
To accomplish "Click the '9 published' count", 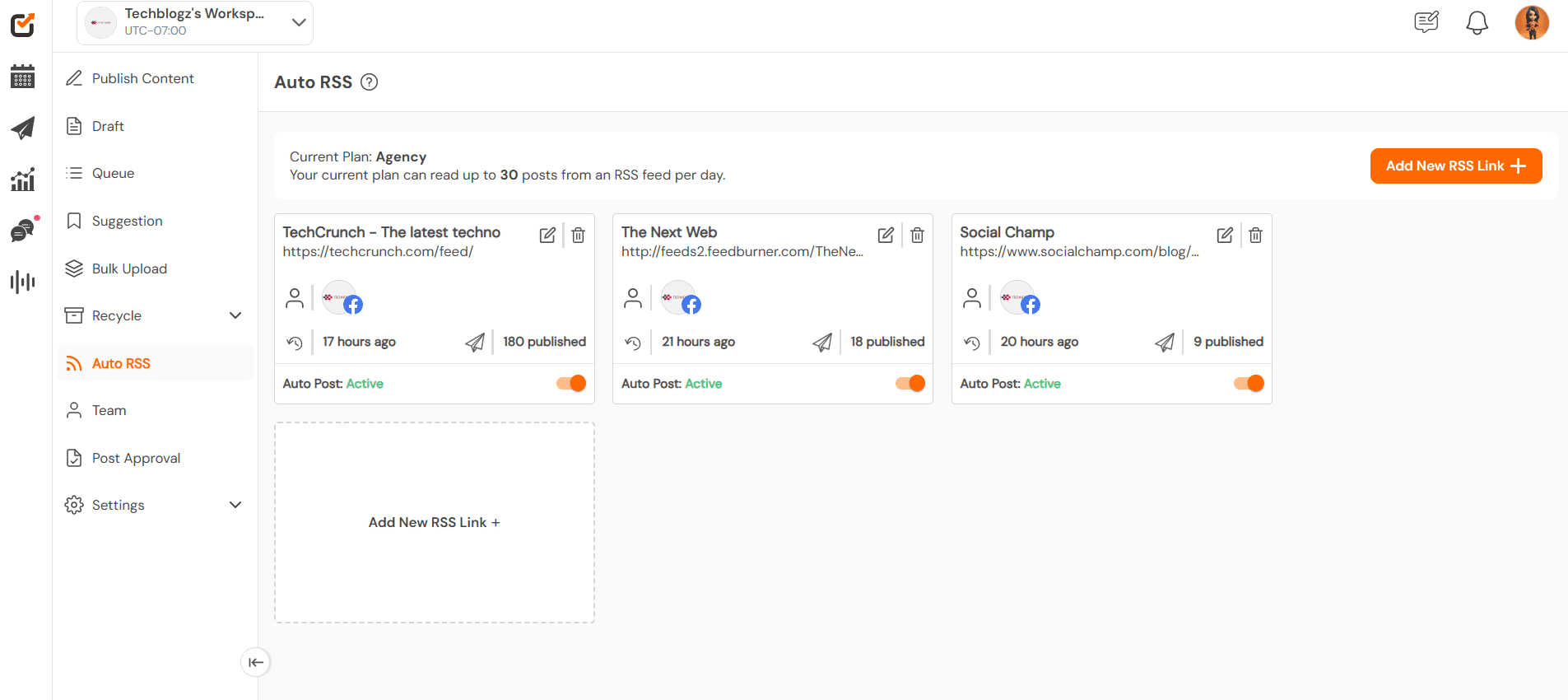I will point(1228,342).
